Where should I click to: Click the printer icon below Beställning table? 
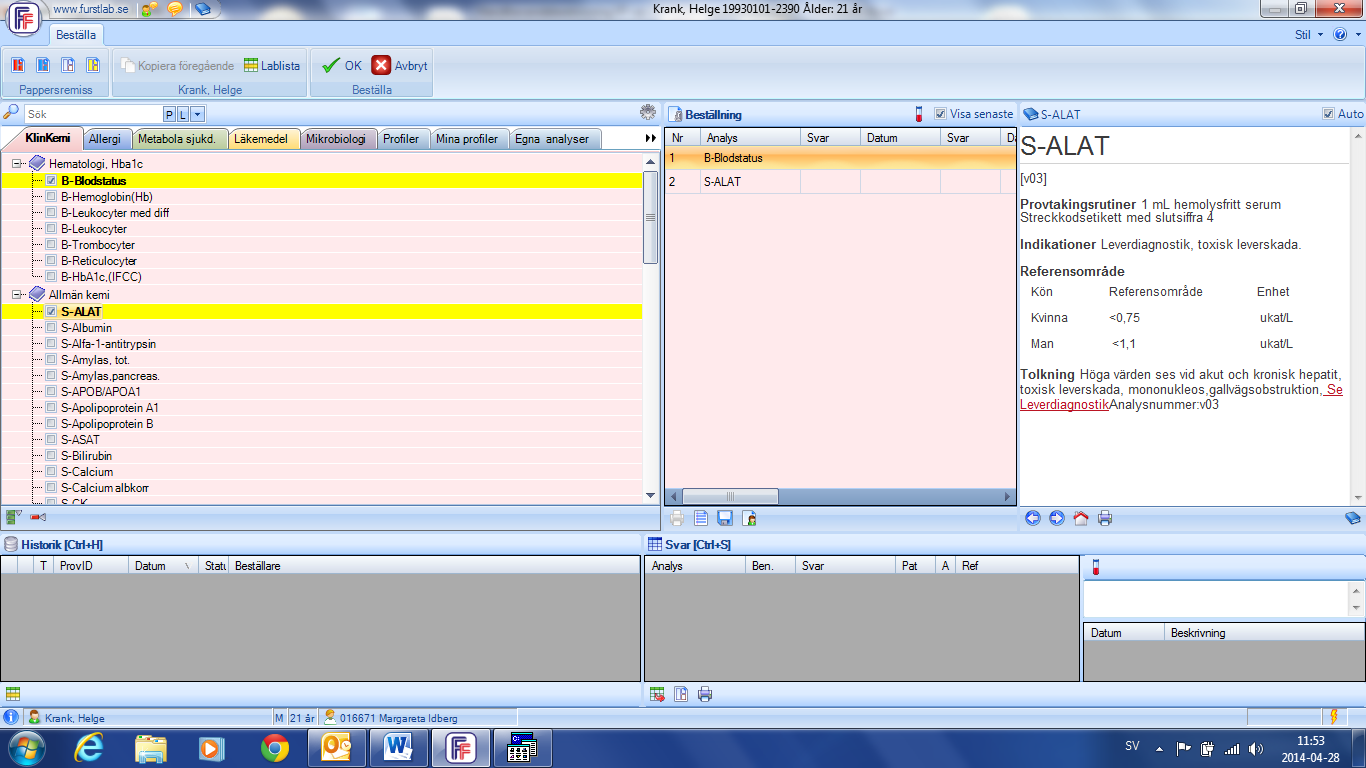[677, 518]
